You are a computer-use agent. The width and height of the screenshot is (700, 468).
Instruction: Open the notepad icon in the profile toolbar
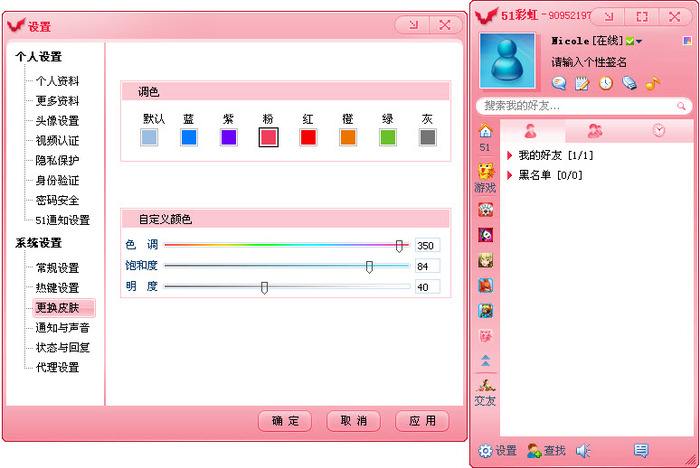582,83
